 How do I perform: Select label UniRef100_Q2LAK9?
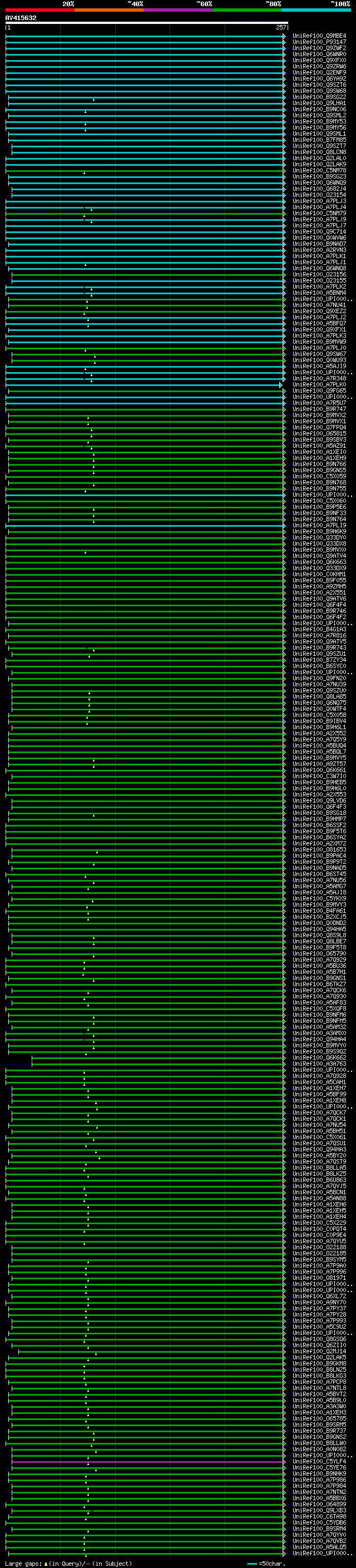[319, 164]
